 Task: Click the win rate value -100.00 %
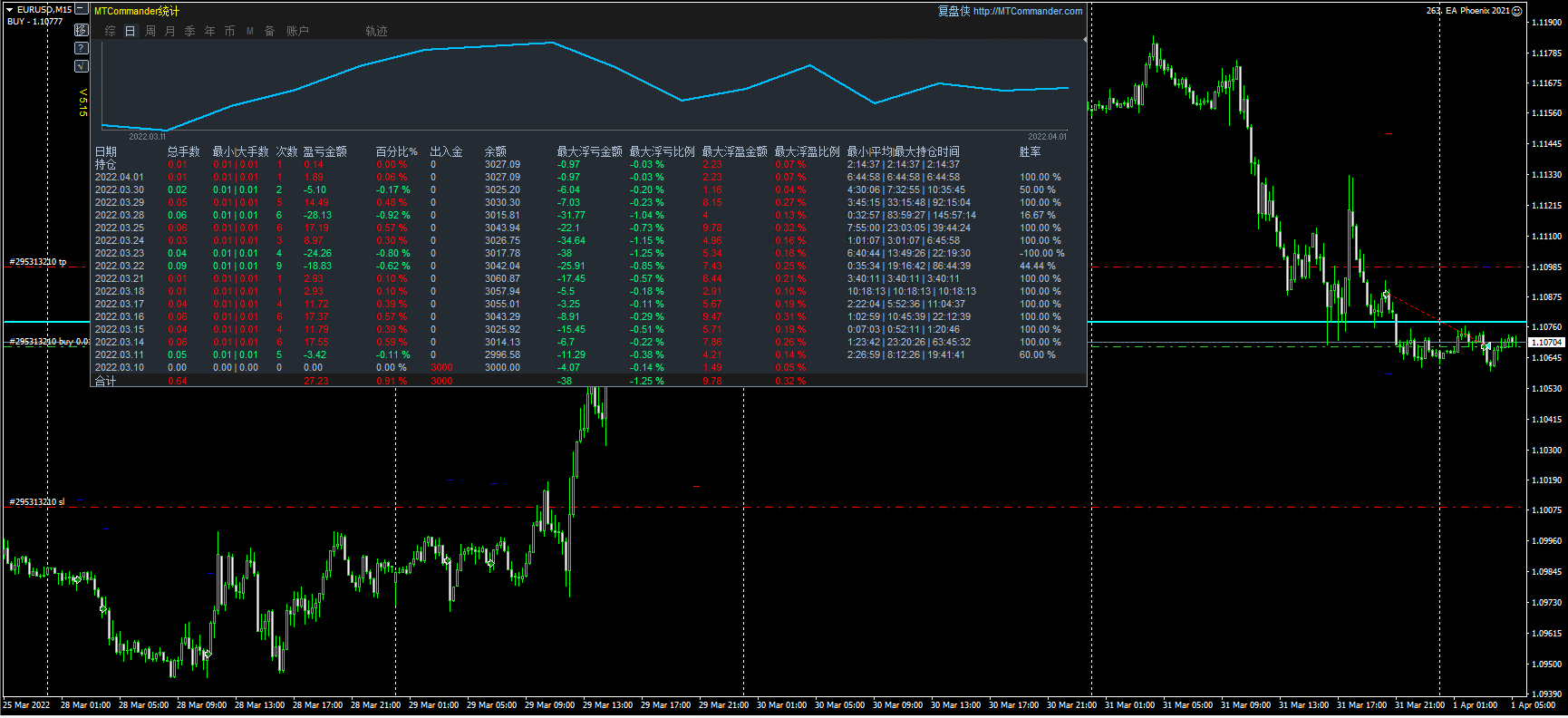pos(1042,254)
